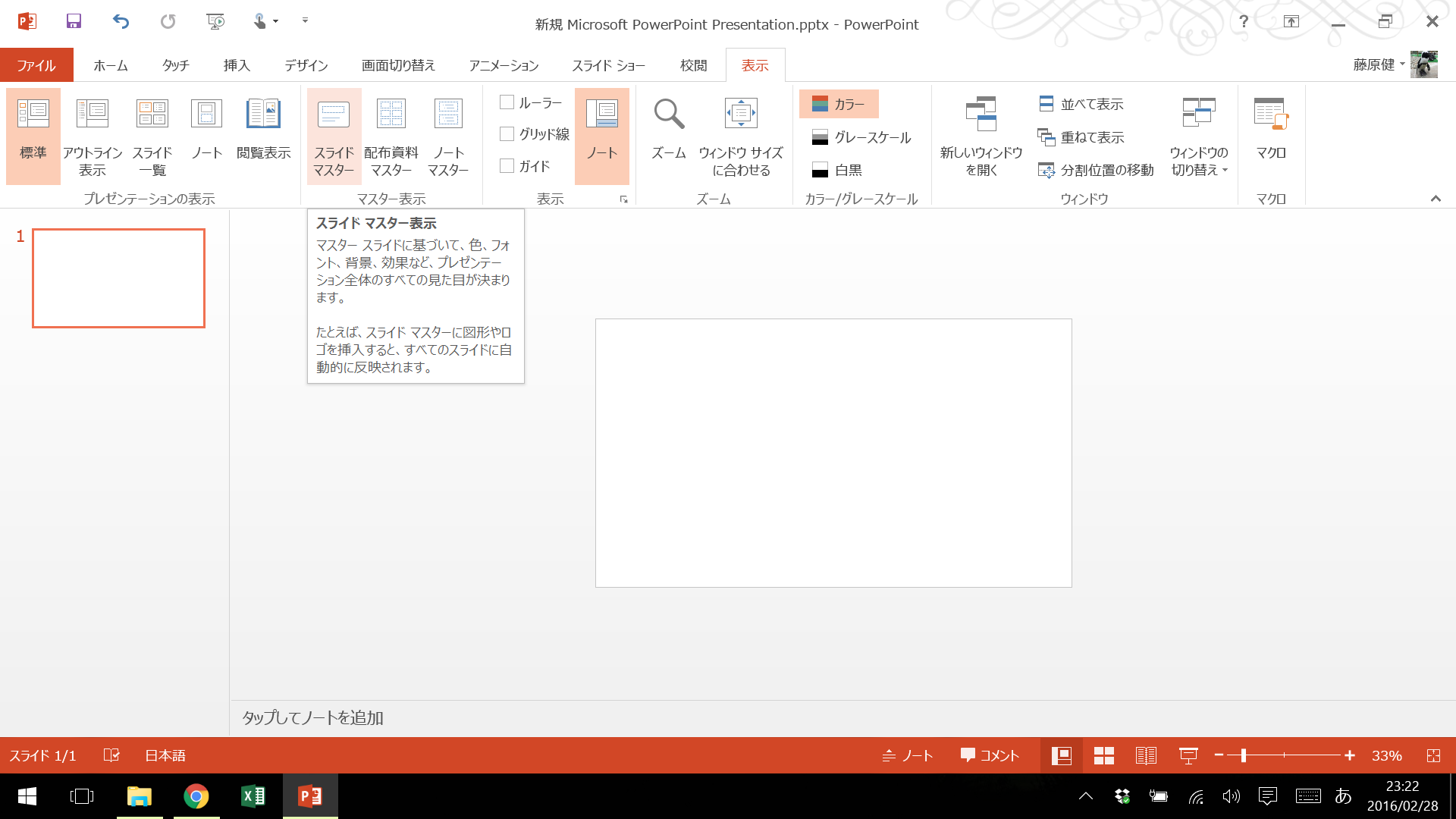Click Slide Show icon in status bar
This screenshot has width=1456, height=819.
click(1188, 755)
